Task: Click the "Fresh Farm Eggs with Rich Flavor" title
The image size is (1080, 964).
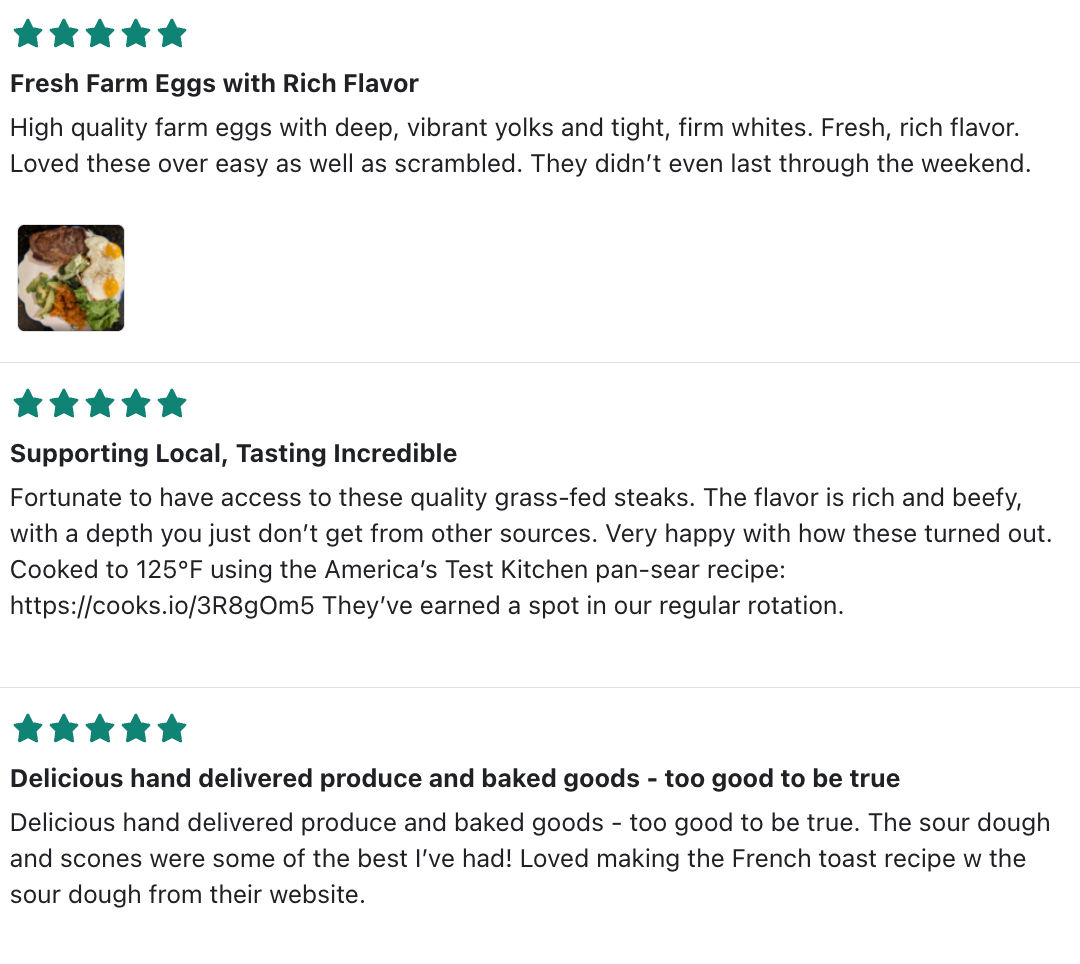Action: tap(214, 83)
